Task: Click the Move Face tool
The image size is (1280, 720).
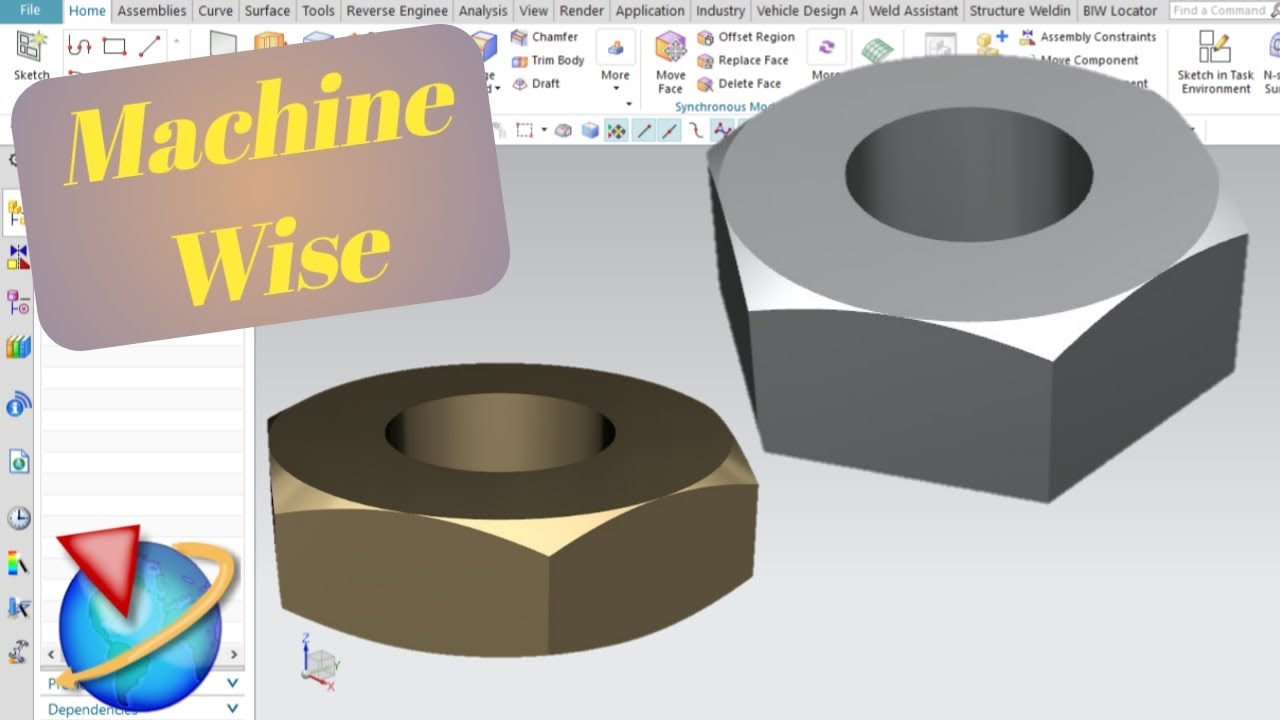Action: tap(670, 62)
